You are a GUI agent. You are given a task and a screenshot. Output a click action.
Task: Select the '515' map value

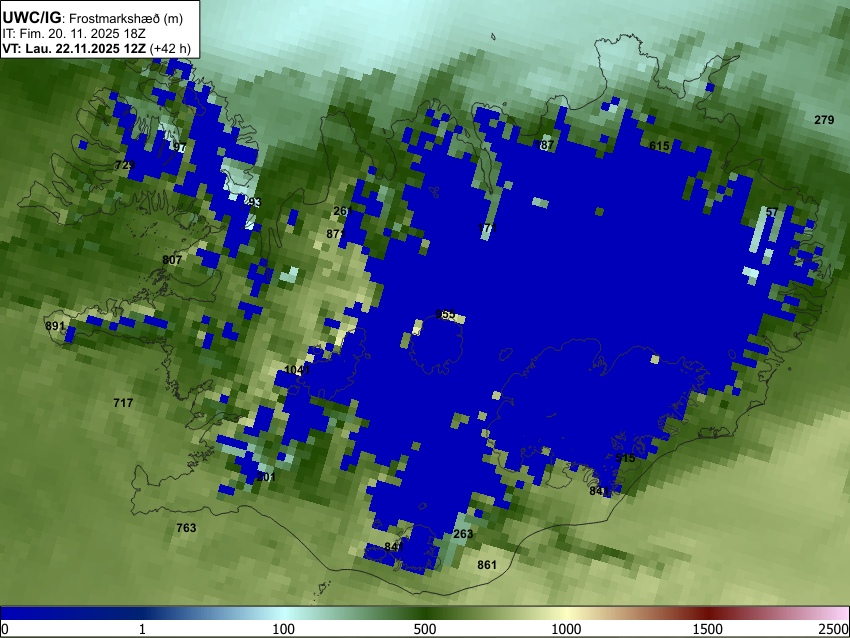click(x=625, y=458)
